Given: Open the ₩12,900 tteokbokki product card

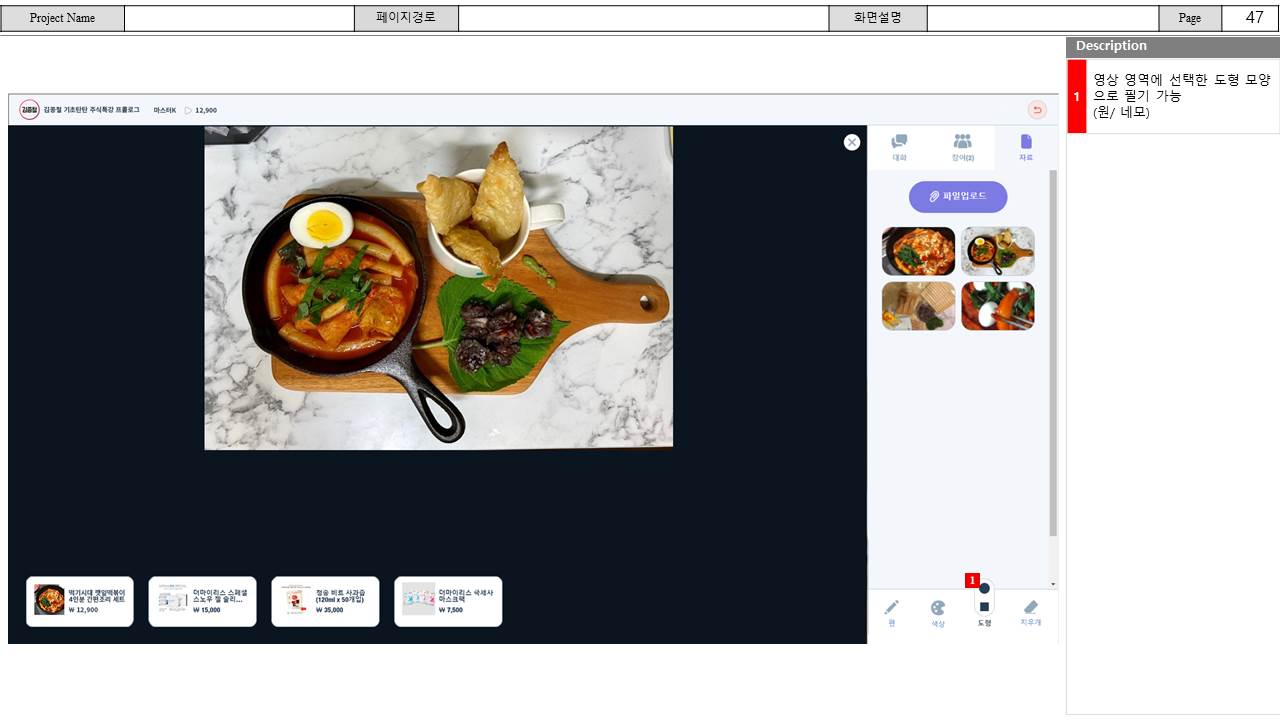Looking at the screenshot, I should [x=80, y=601].
